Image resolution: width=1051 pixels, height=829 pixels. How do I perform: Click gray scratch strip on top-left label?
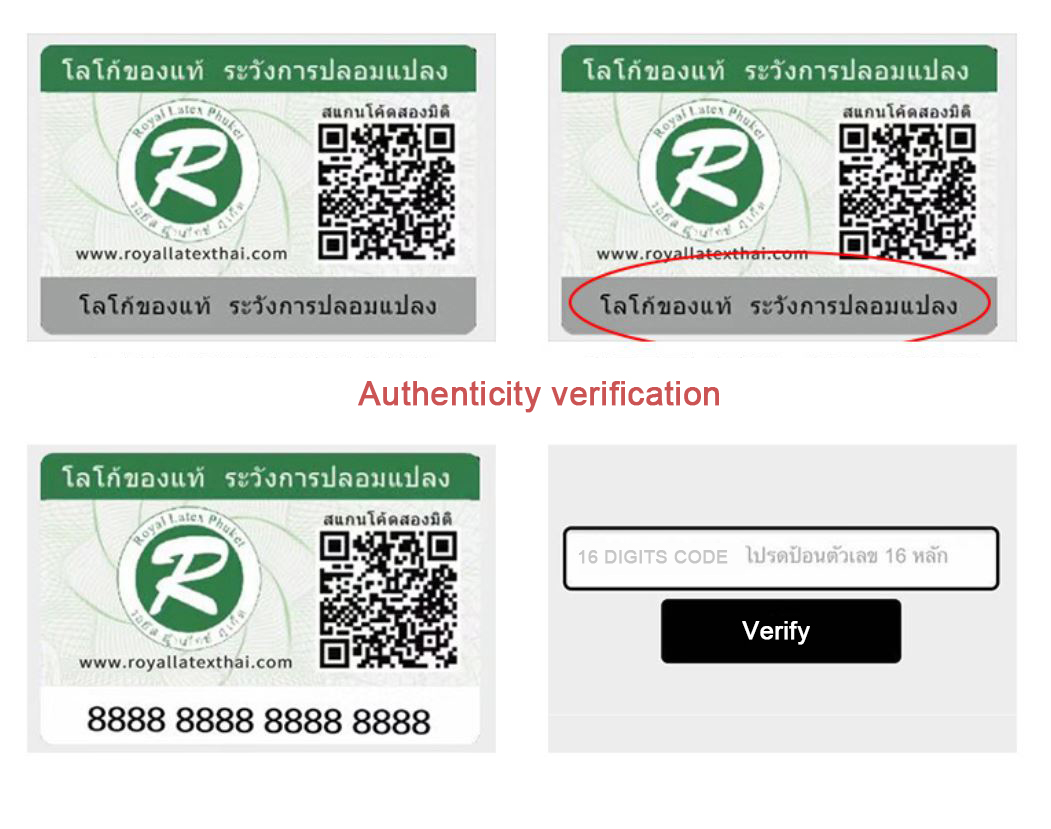pyautogui.click(x=258, y=306)
